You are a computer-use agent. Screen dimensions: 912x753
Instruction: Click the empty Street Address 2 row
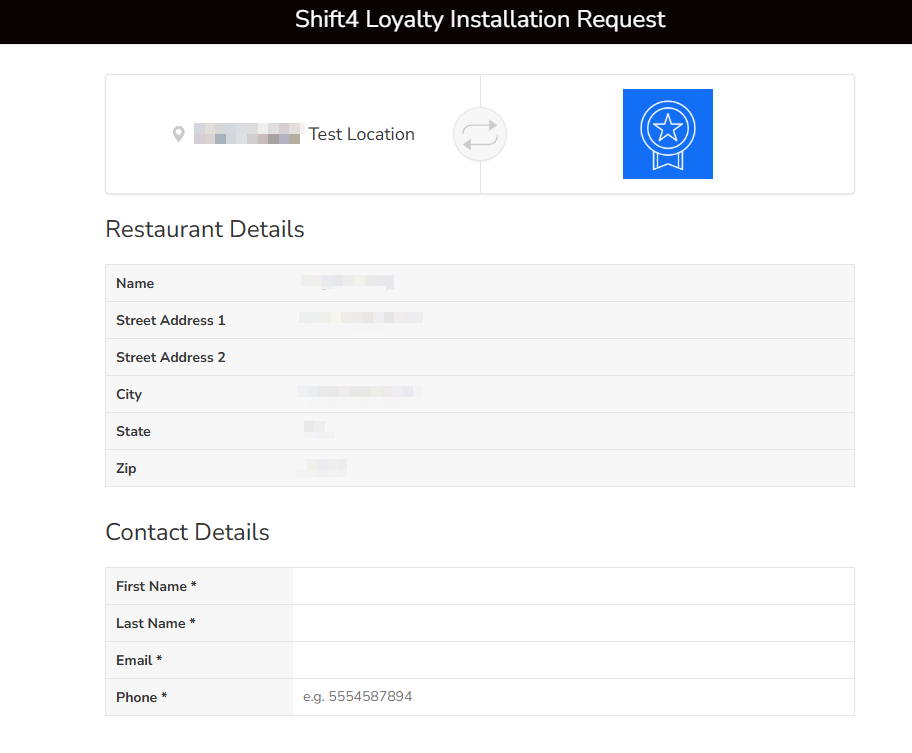[572, 357]
